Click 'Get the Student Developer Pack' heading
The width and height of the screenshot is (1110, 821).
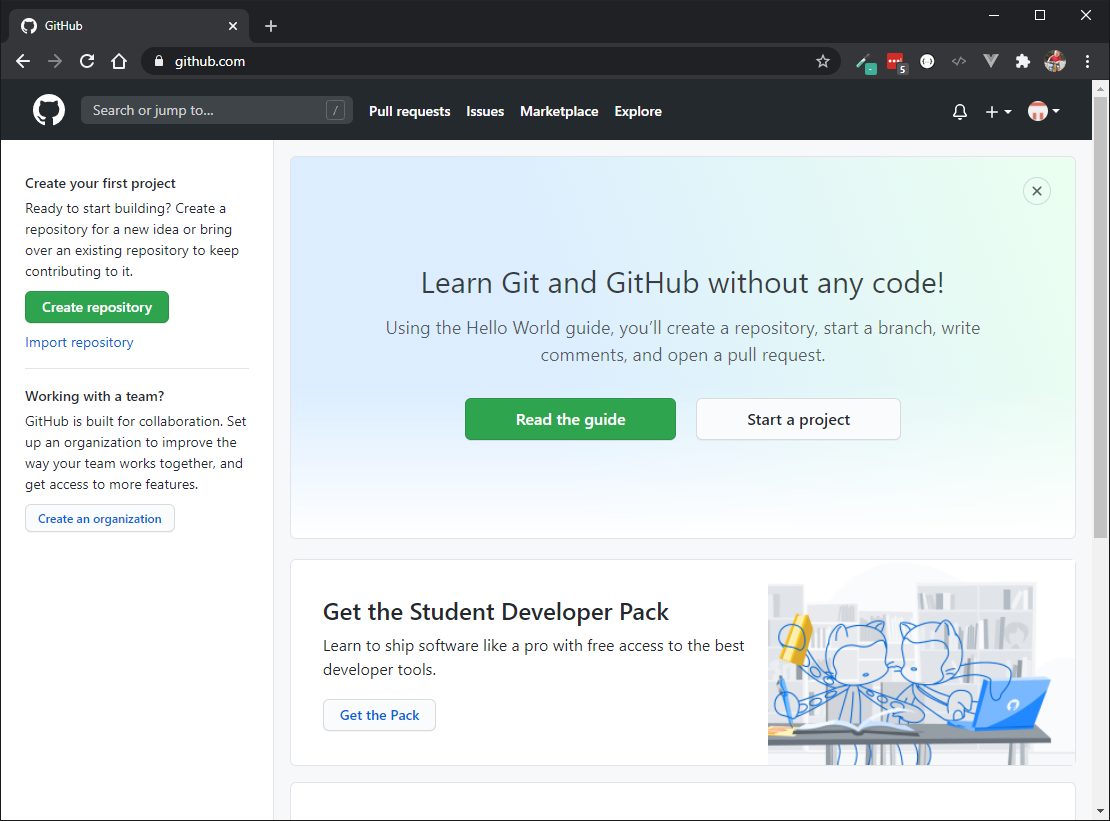coord(496,612)
